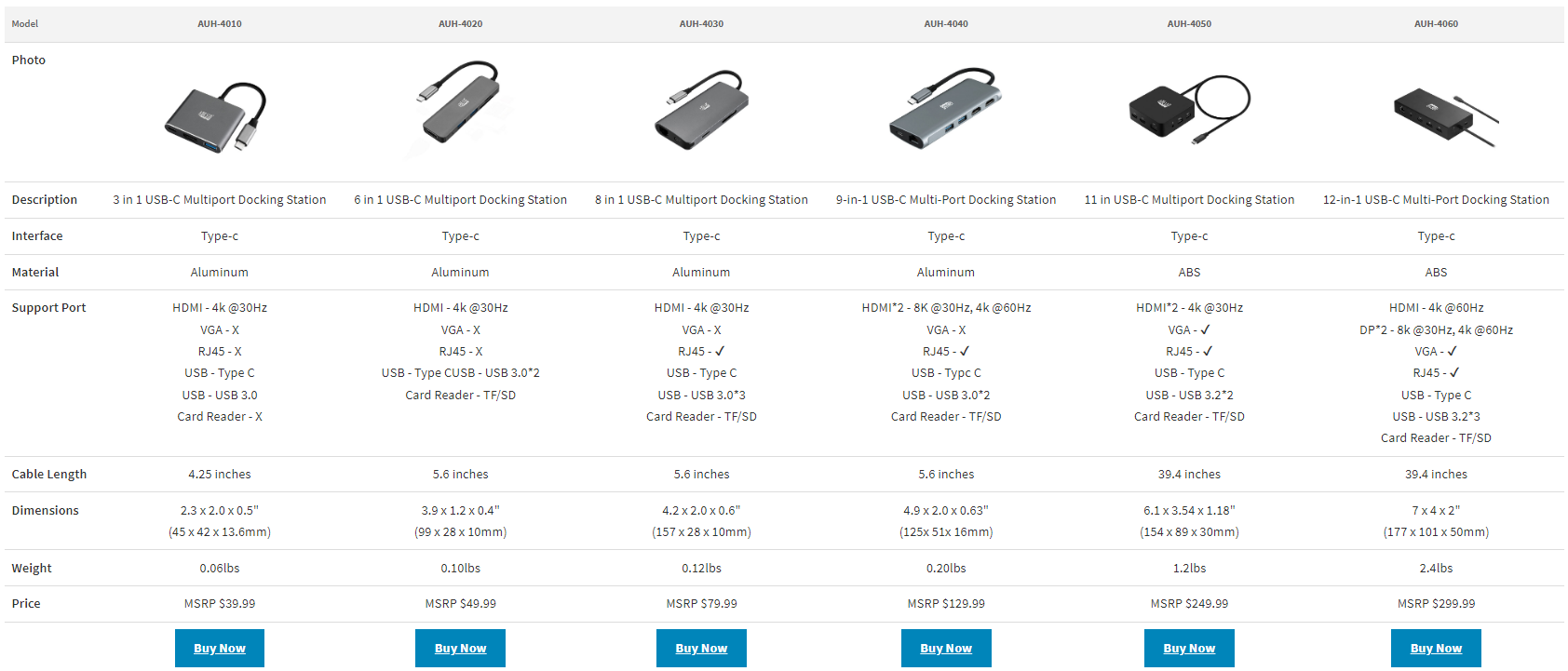
Task: Click '3 in 1 USB-C Multiport Docking Station' text
Action: pos(219,200)
